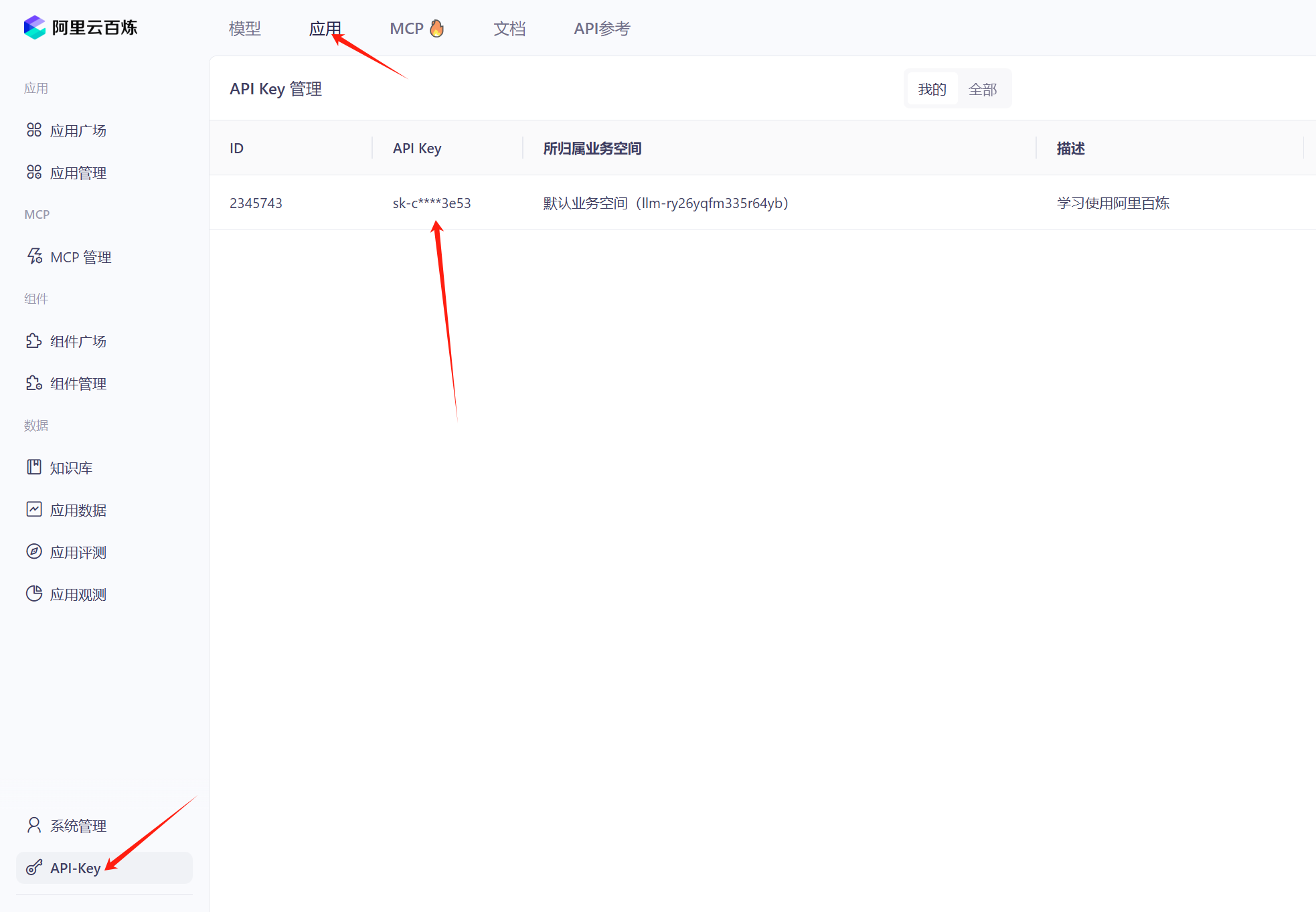The width and height of the screenshot is (1316, 912).
Task: Click the ID column header
Action: (x=236, y=148)
